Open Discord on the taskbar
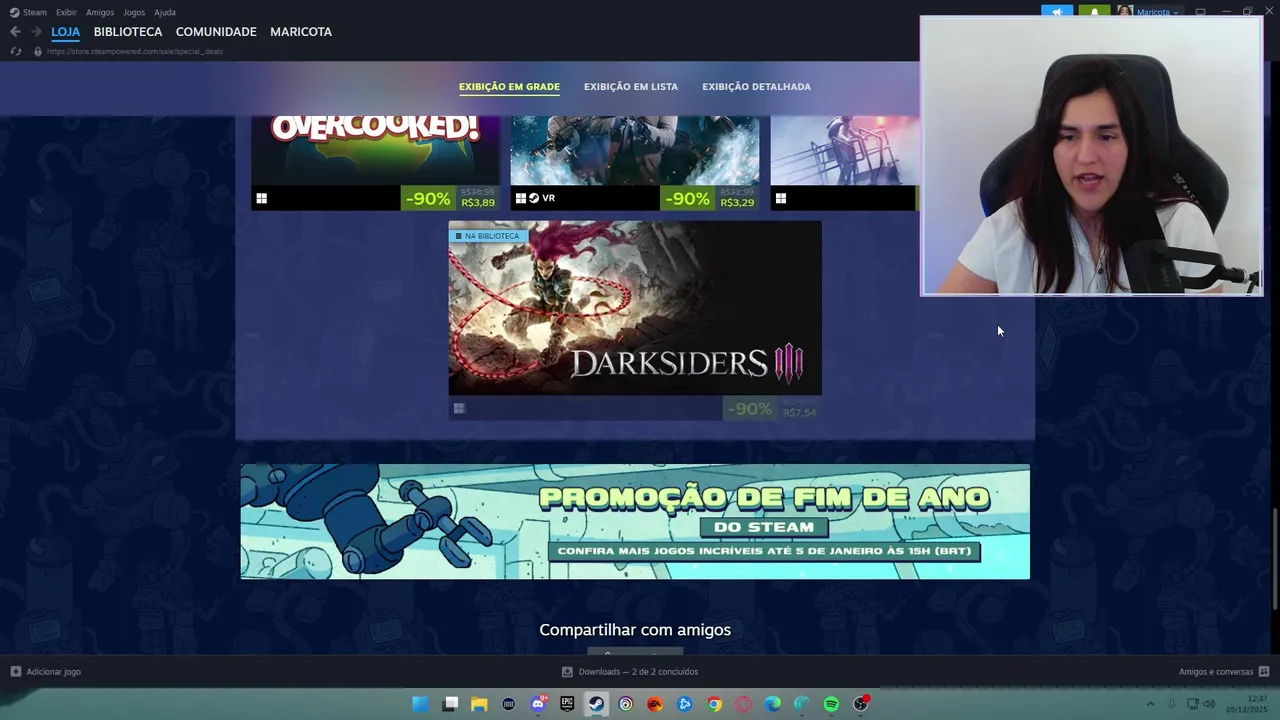 click(x=538, y=704)
